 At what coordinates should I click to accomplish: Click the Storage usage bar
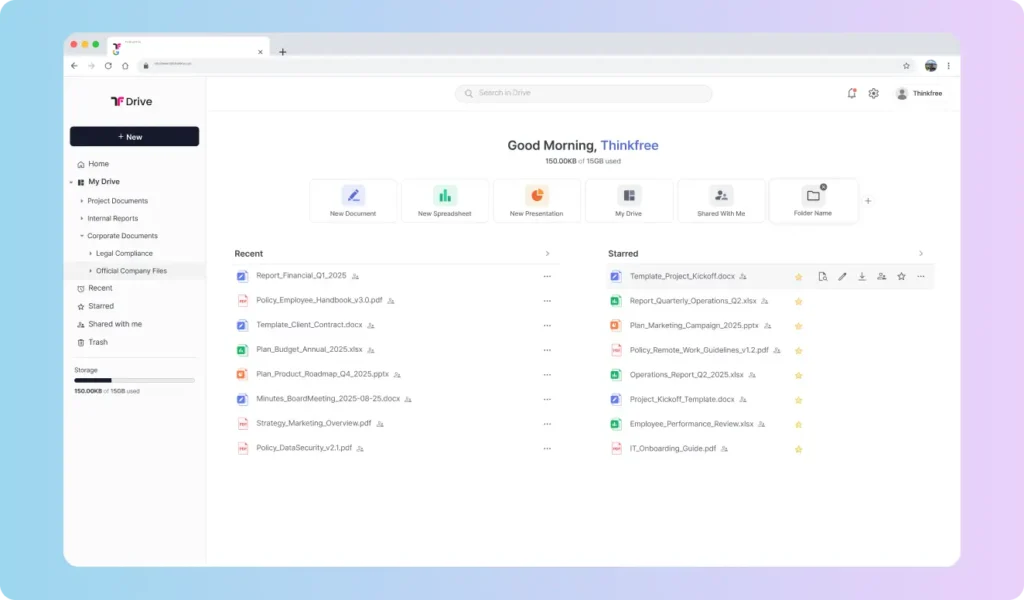(x=135, y=380)
